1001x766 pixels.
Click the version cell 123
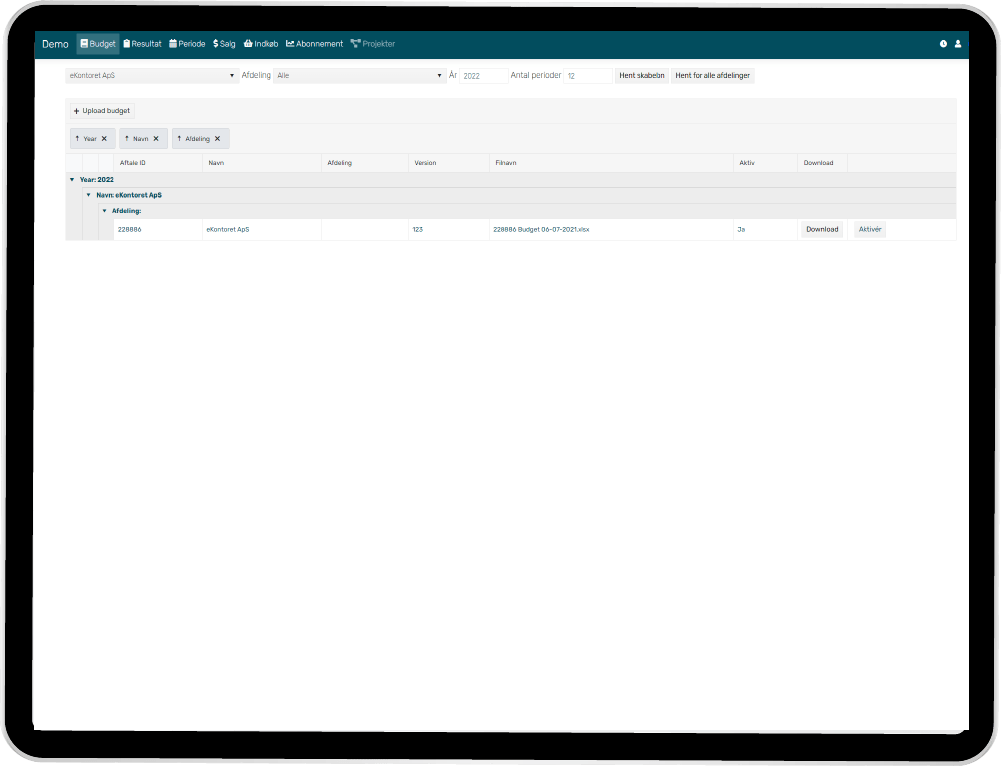click(449, 230)
